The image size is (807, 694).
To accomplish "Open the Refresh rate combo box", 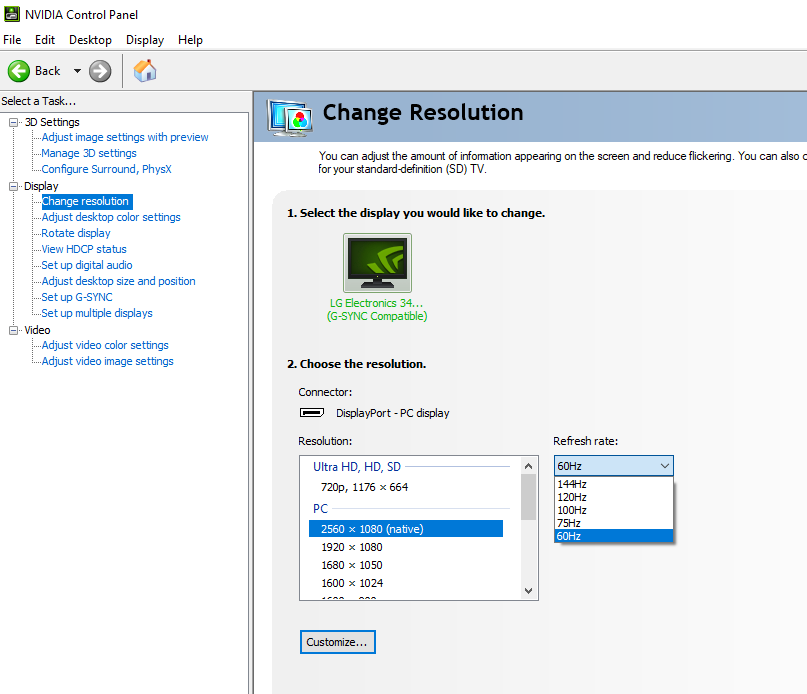I will pyautogui.click(x=613, y=466).
